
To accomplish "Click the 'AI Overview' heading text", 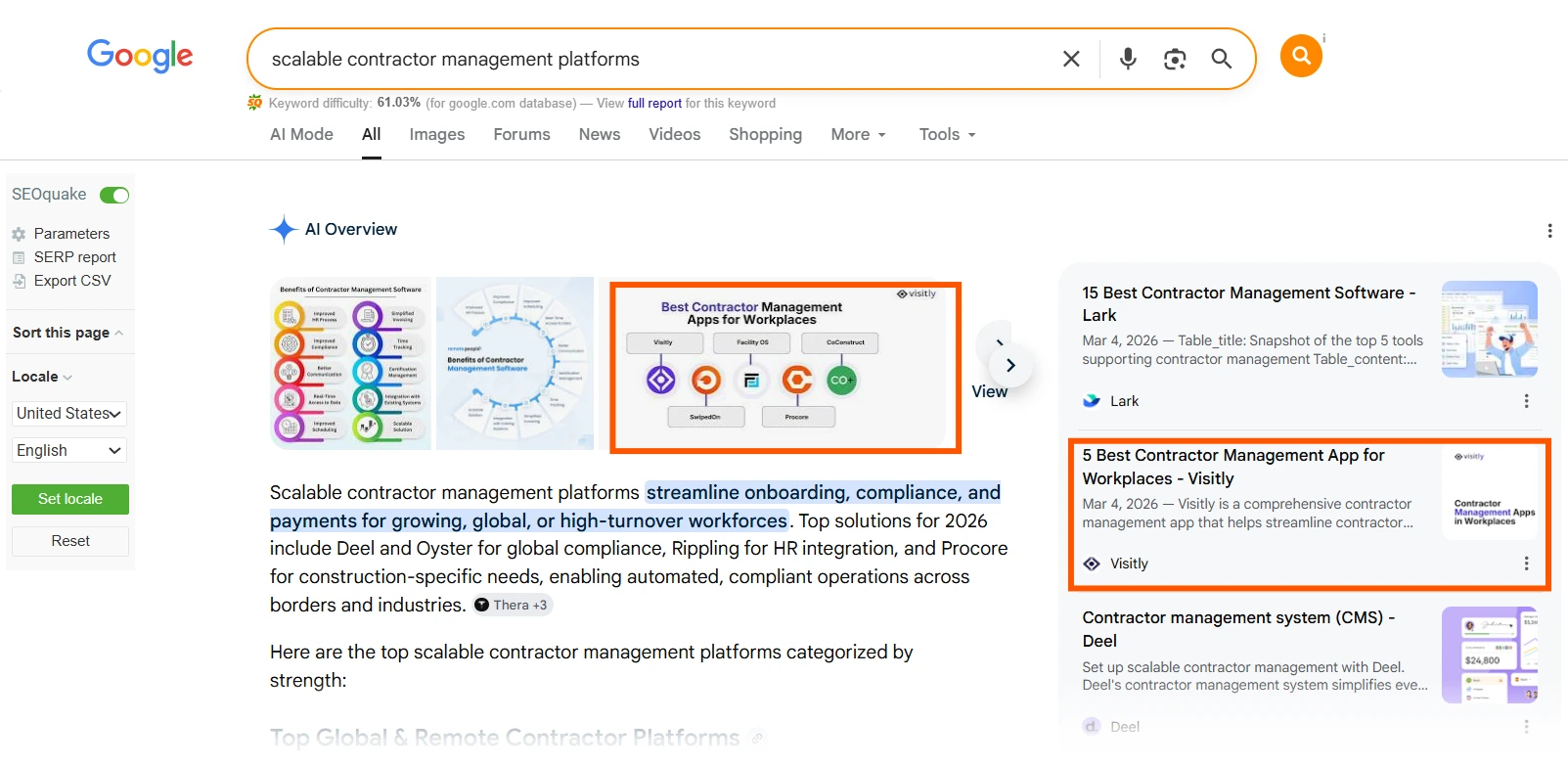I will pos(351,229).
